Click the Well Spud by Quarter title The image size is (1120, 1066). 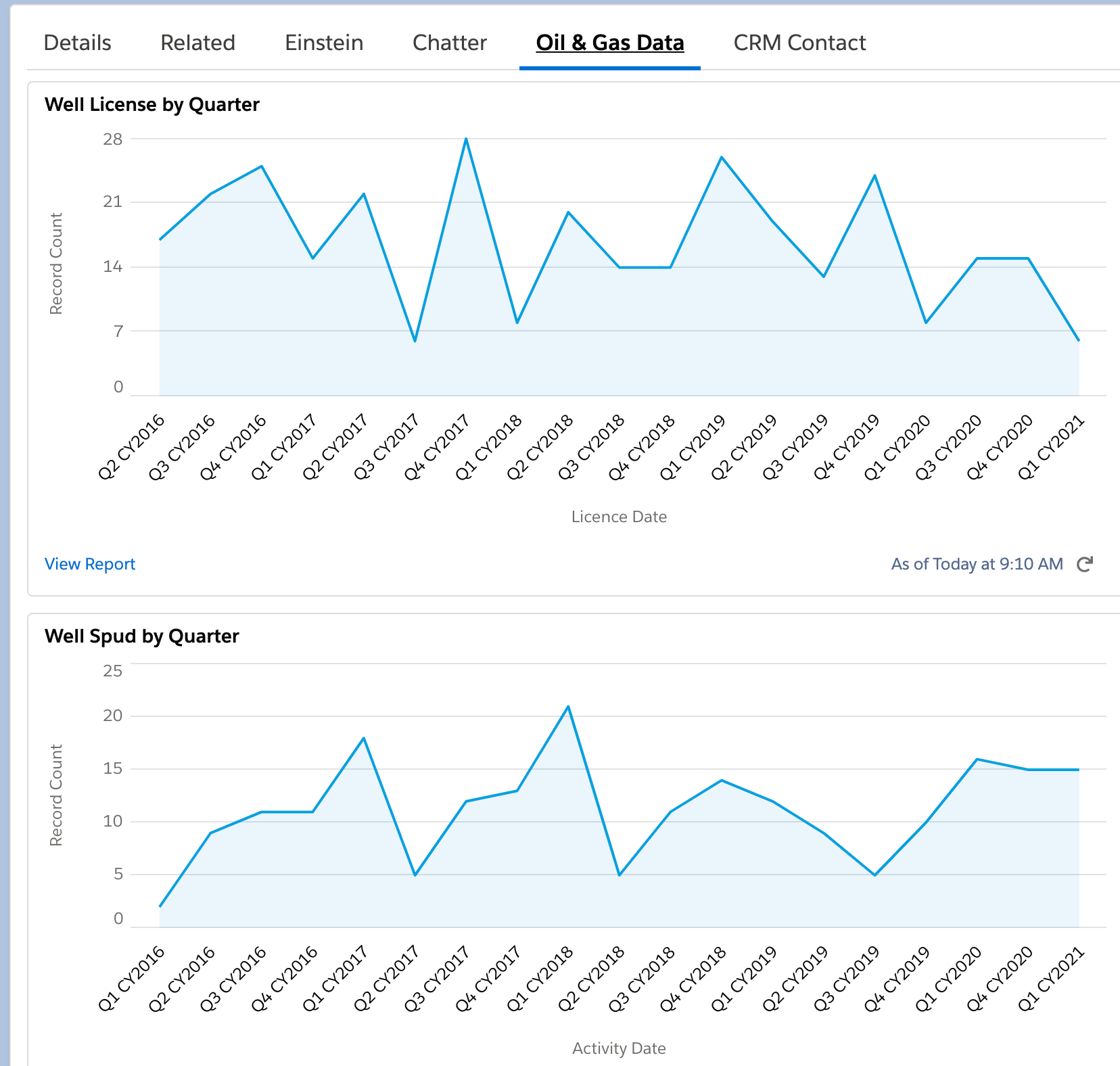point(142,636)
